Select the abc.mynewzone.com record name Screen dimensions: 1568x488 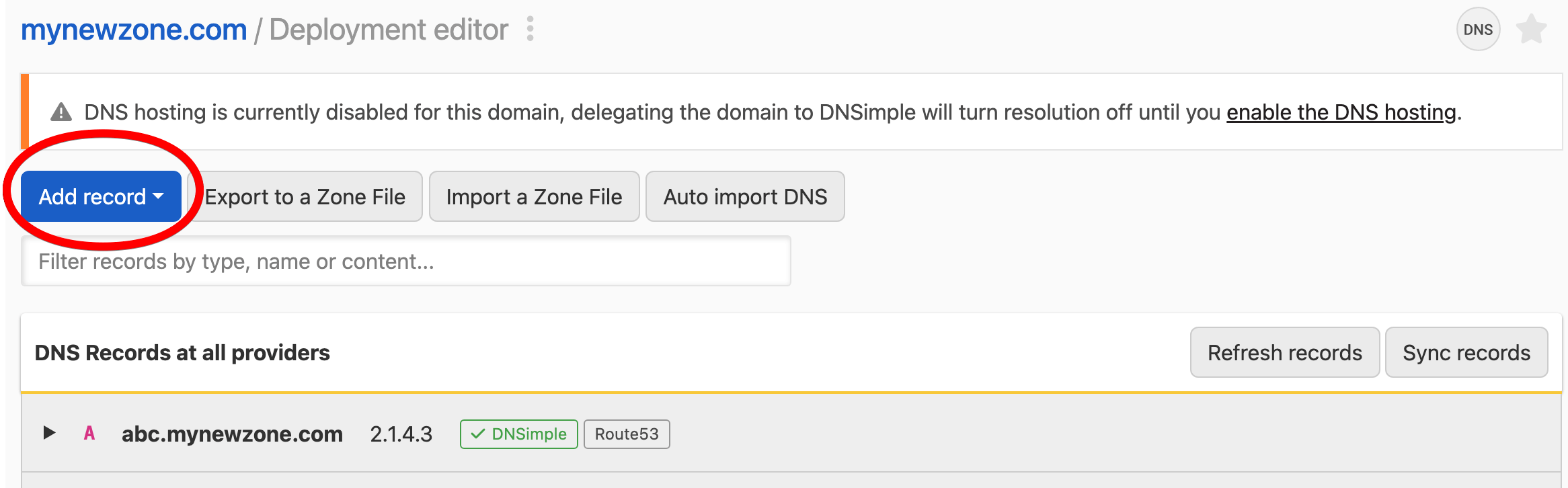pyautogui.click(x=232, y=434)
